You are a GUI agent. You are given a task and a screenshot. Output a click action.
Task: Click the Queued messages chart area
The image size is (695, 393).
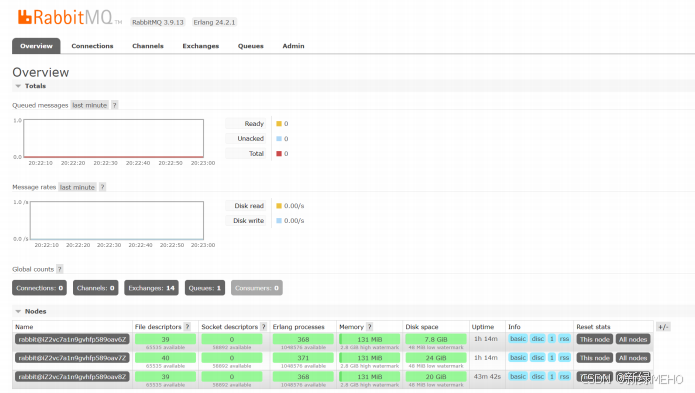pos(113,138)
